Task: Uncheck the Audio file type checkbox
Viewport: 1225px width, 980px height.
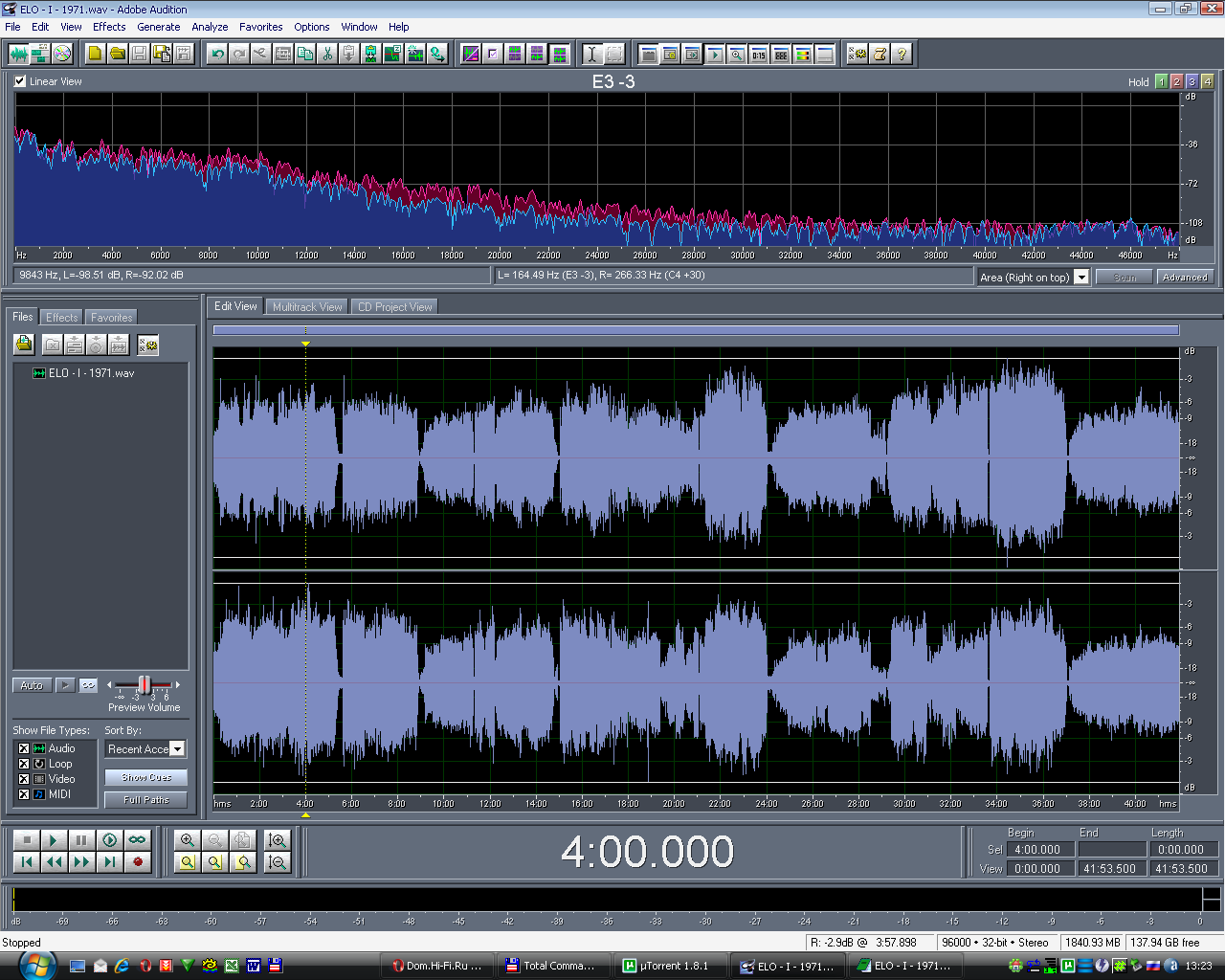Action: [x=24, y=748]
